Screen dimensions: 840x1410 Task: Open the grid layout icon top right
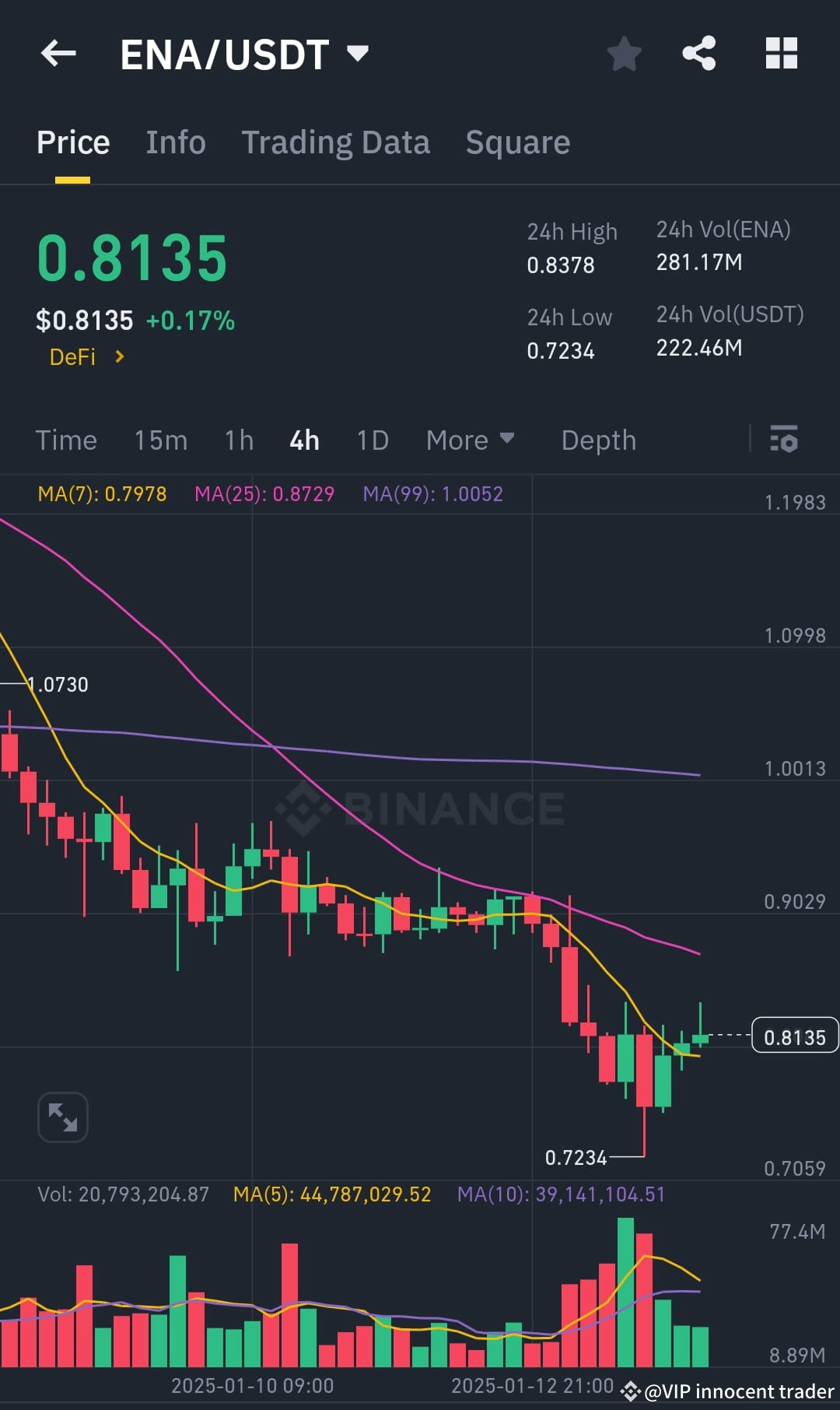tap(781, 53)
